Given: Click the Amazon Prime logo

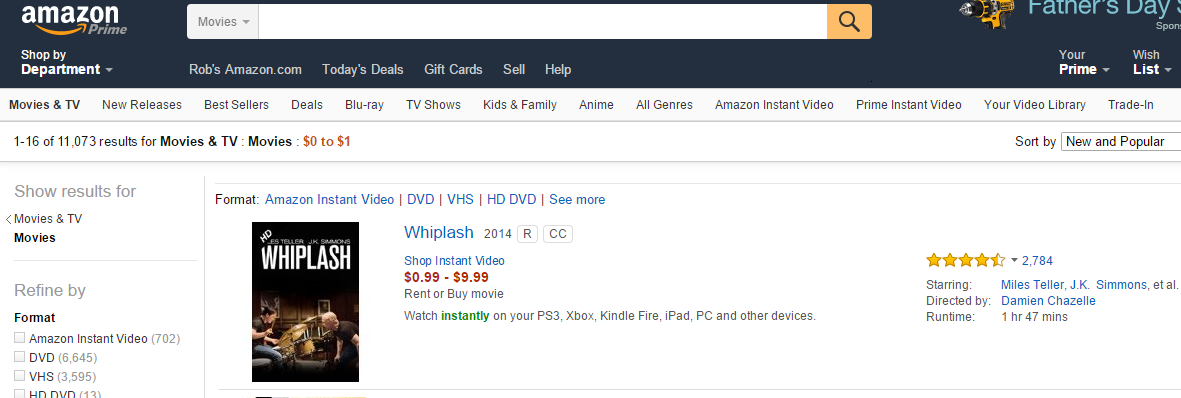Looking at the screenshot, I should [x=74, y=20].
